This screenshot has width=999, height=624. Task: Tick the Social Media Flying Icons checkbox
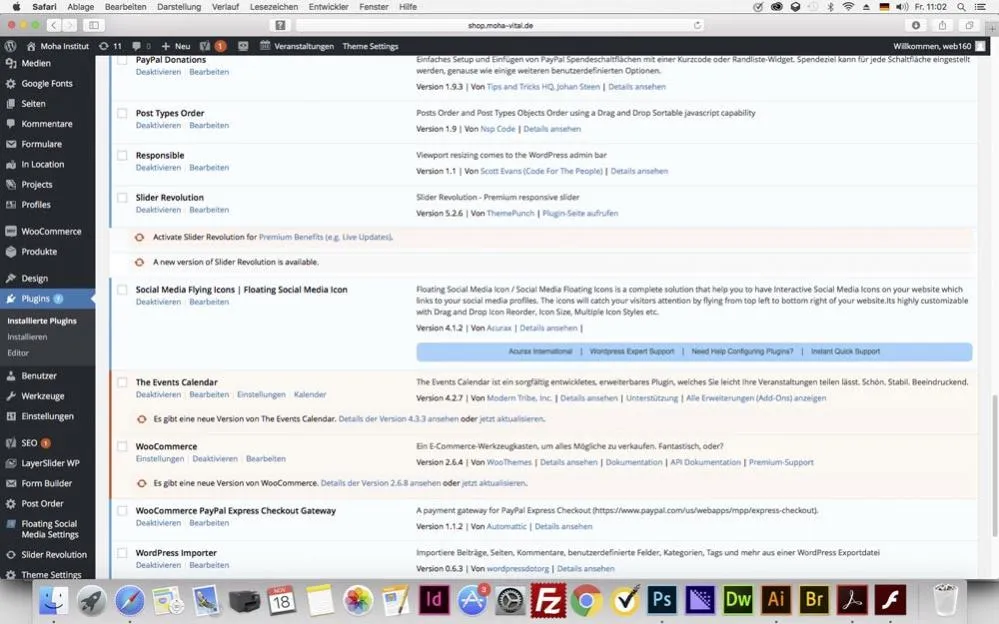click(x=122, y=289)
